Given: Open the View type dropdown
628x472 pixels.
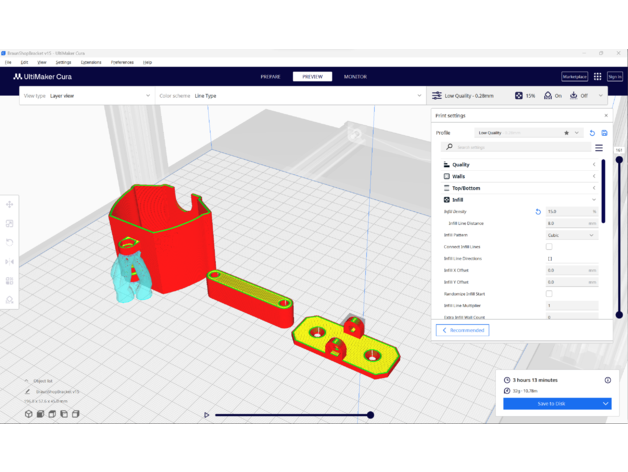Looking at the screenshot, I should coord(85,96).
